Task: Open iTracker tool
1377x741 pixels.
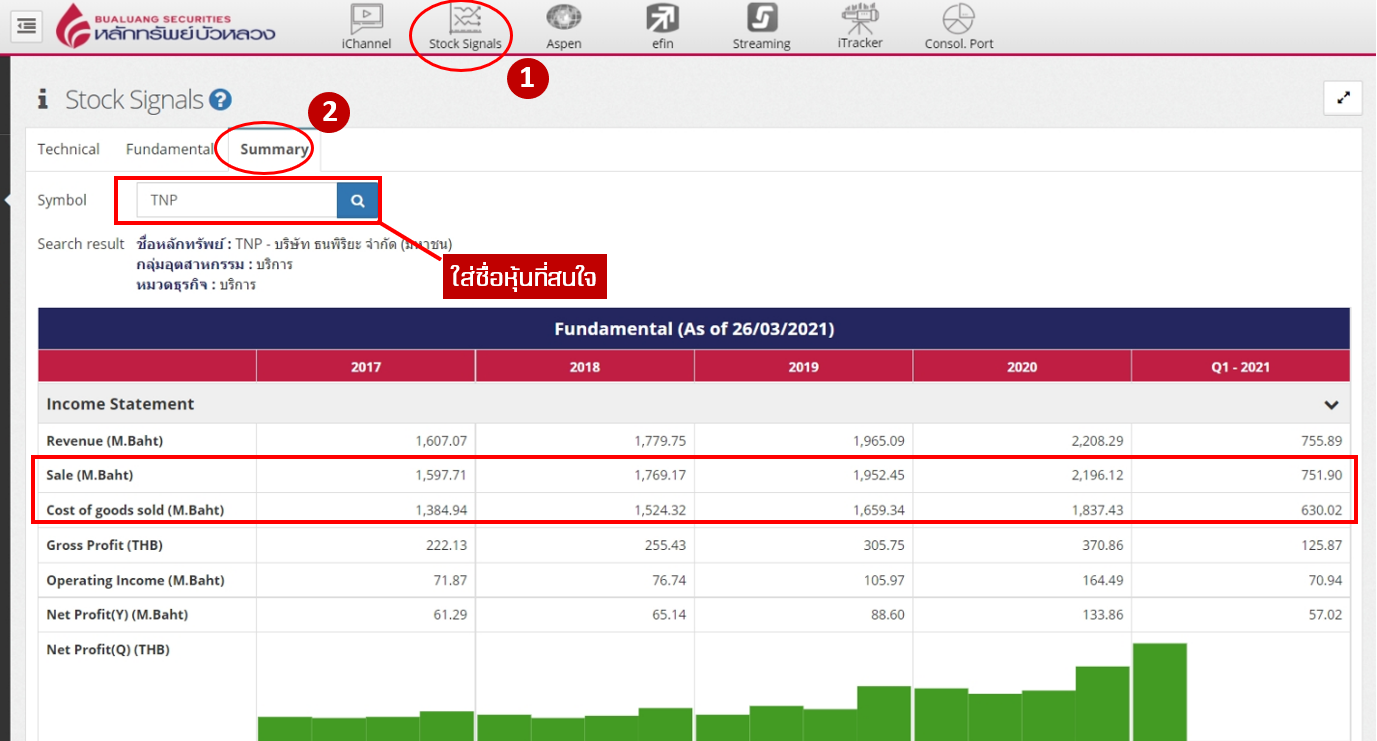Action: click(860, 26)
